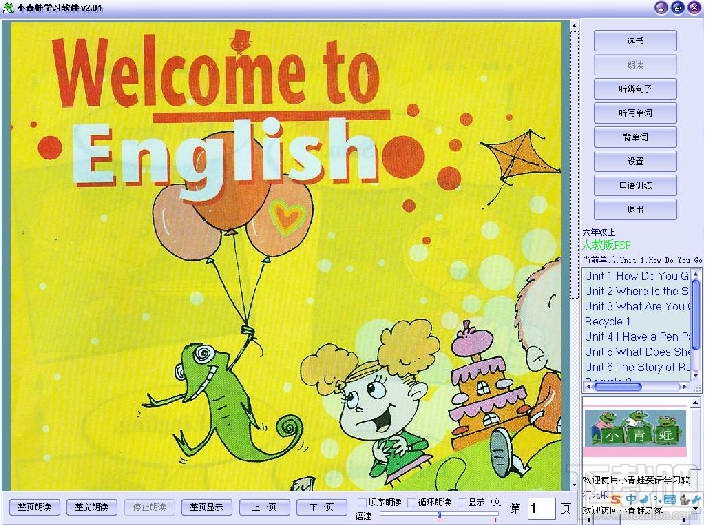The image size is (706, 525).
Task: Click the greyed-out sidebar button
Action: coord(635,65)
